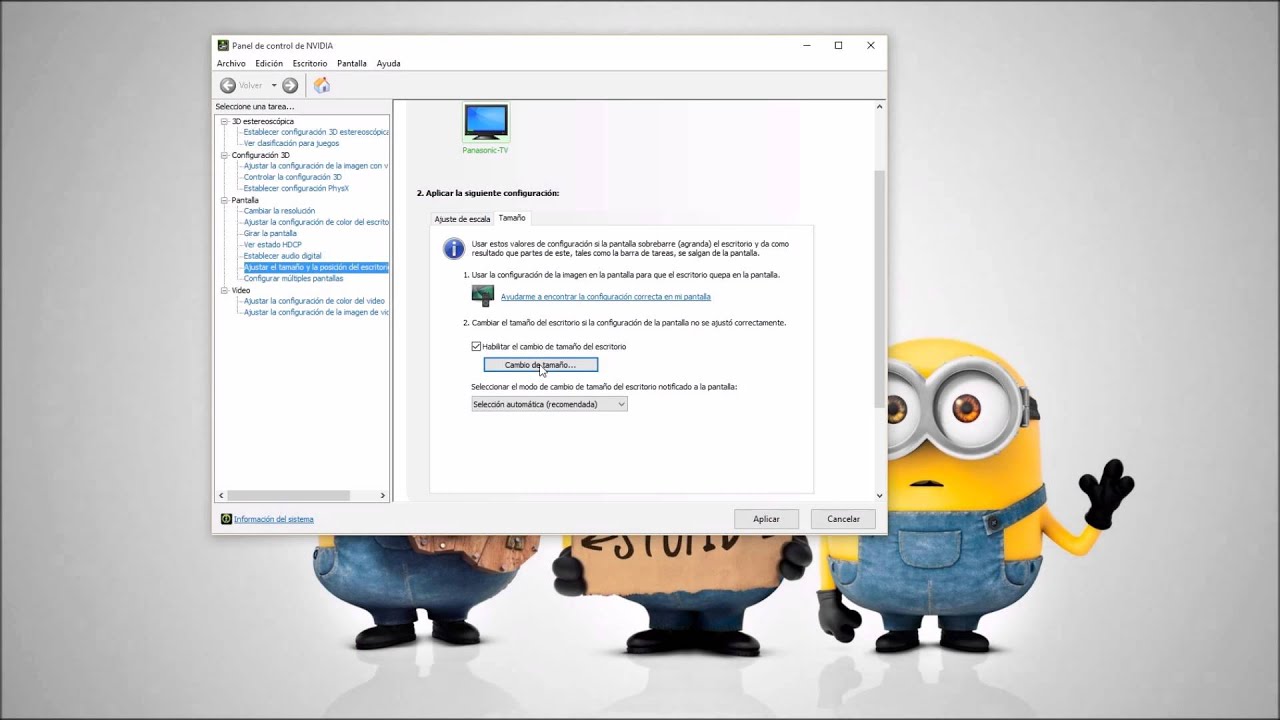Viewport: 1280px width, 720px height.
Task: Select Controlar la configuración 3D
Action: [x=293, y=177]
